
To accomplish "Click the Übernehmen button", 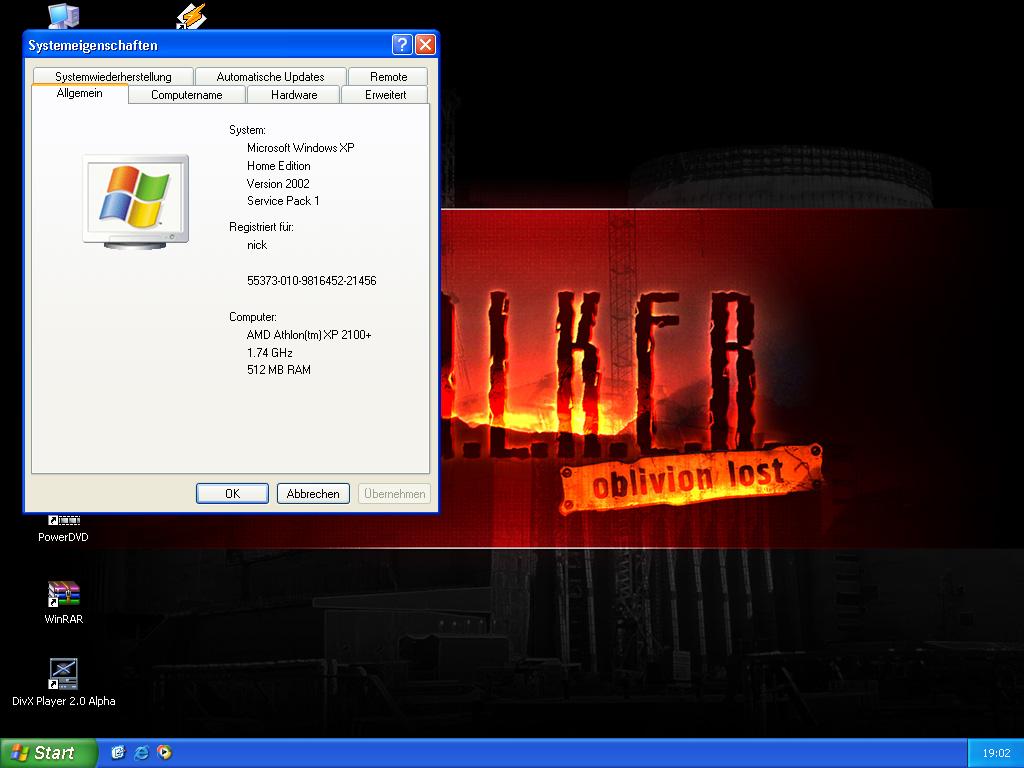I will [x=394, y=494].
